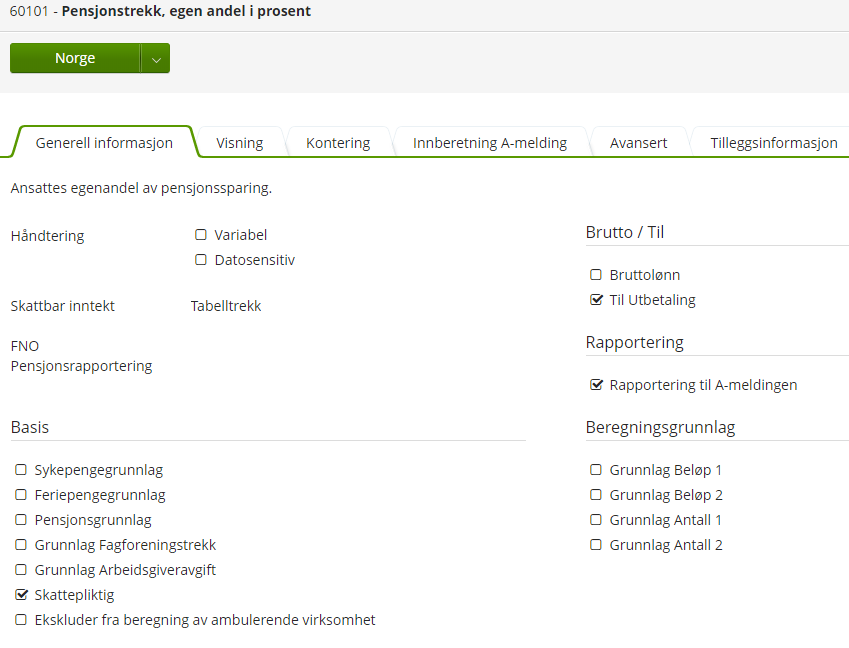Viewport: 849px width, 648px height.
Task: Check the Pensjonsgrunnlag box
Action: coord(21,520)
